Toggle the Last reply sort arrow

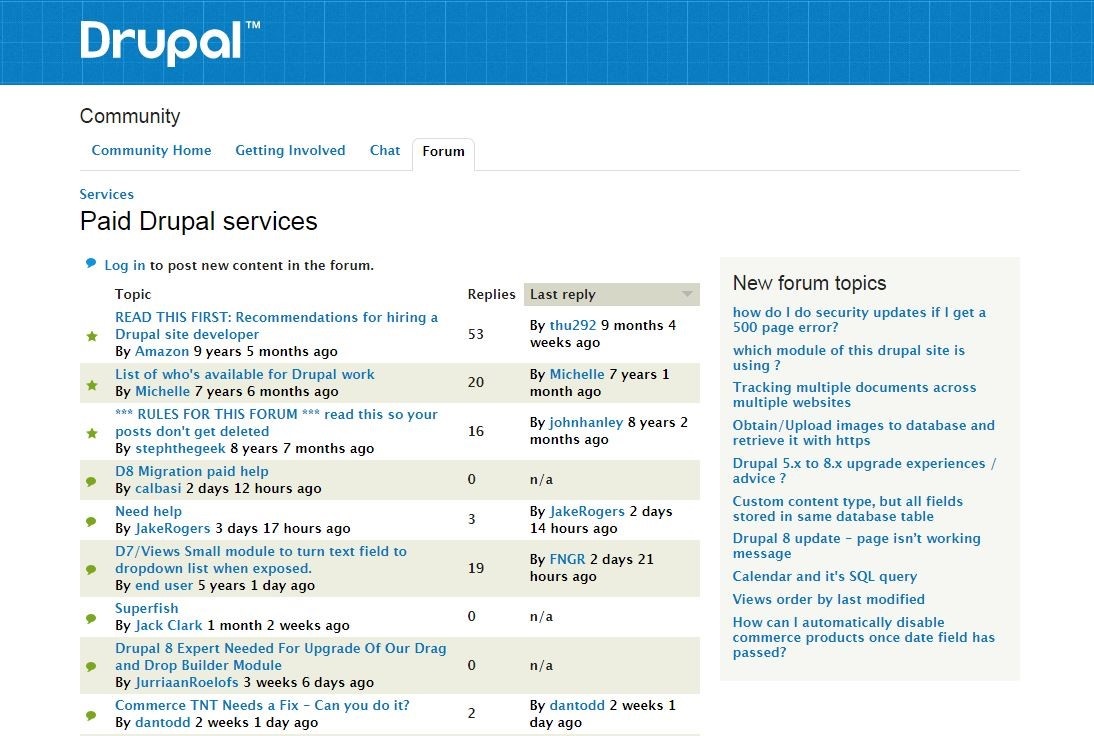tap(687, 294)
